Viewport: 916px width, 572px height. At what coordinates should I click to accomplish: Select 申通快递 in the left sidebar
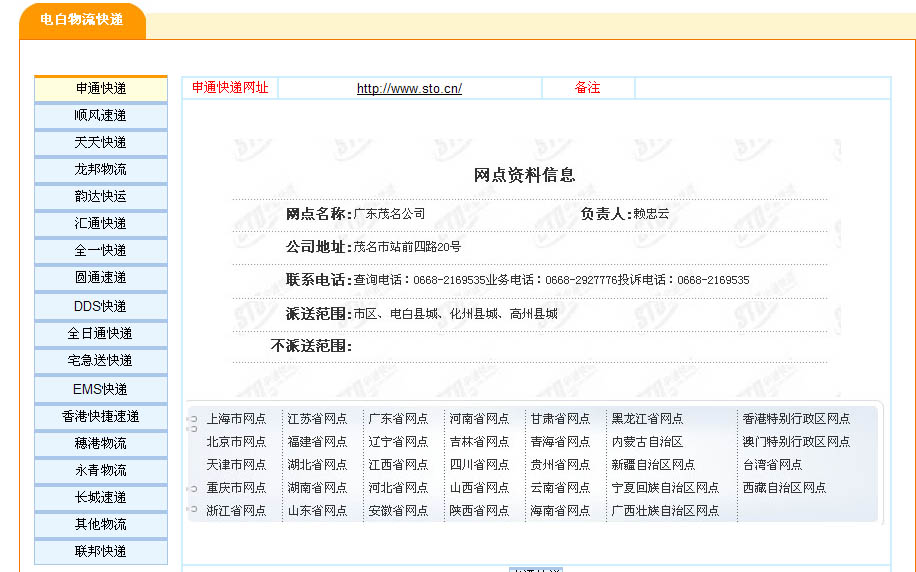point(100,89)
